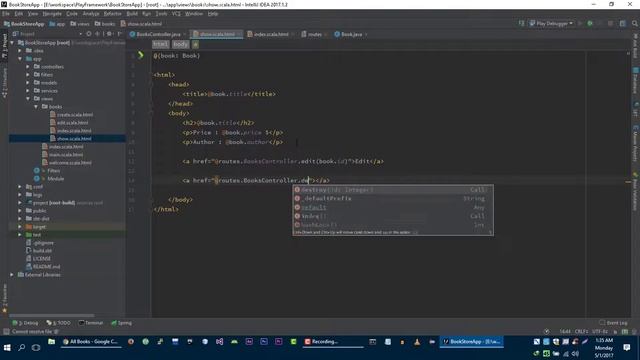Click the html breadcrumb above the editor
This screenshot has height=360, width=640.
[160, 44]
